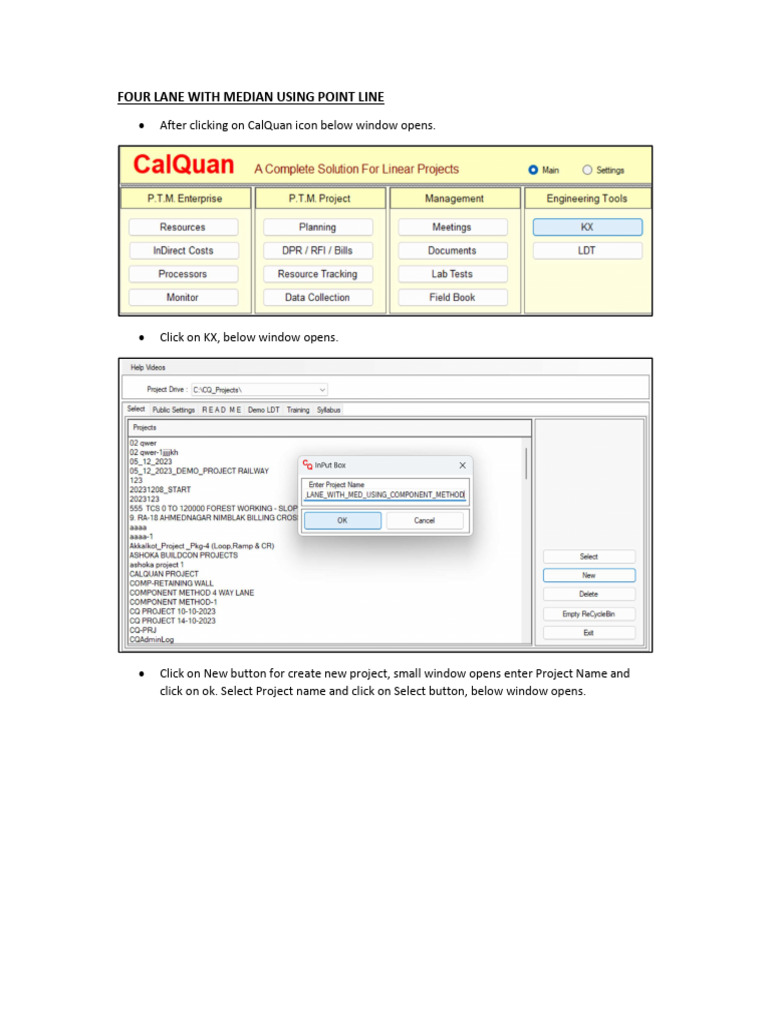
Task: Click Cancel in the InPut Box
Action: tap(424, 520)
